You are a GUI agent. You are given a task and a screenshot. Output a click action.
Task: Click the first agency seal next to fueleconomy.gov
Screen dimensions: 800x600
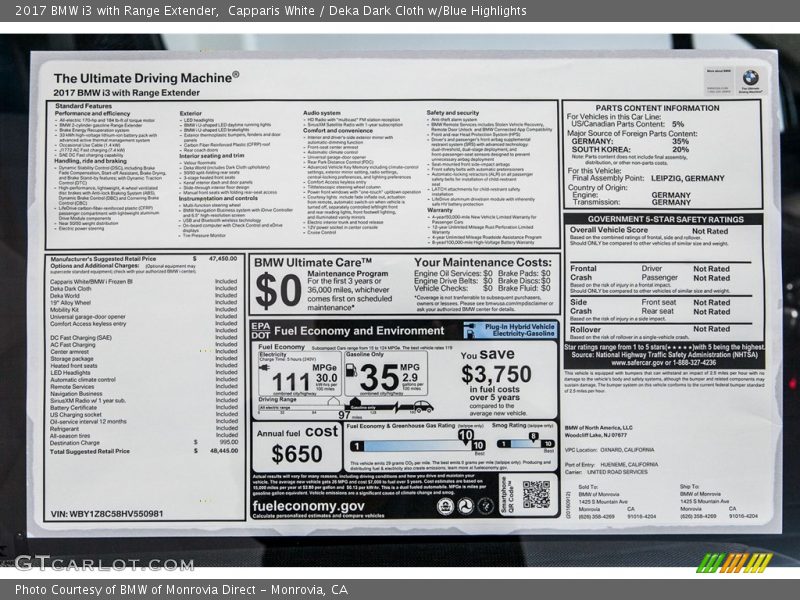pyautogui.click(x=447, y=506)
